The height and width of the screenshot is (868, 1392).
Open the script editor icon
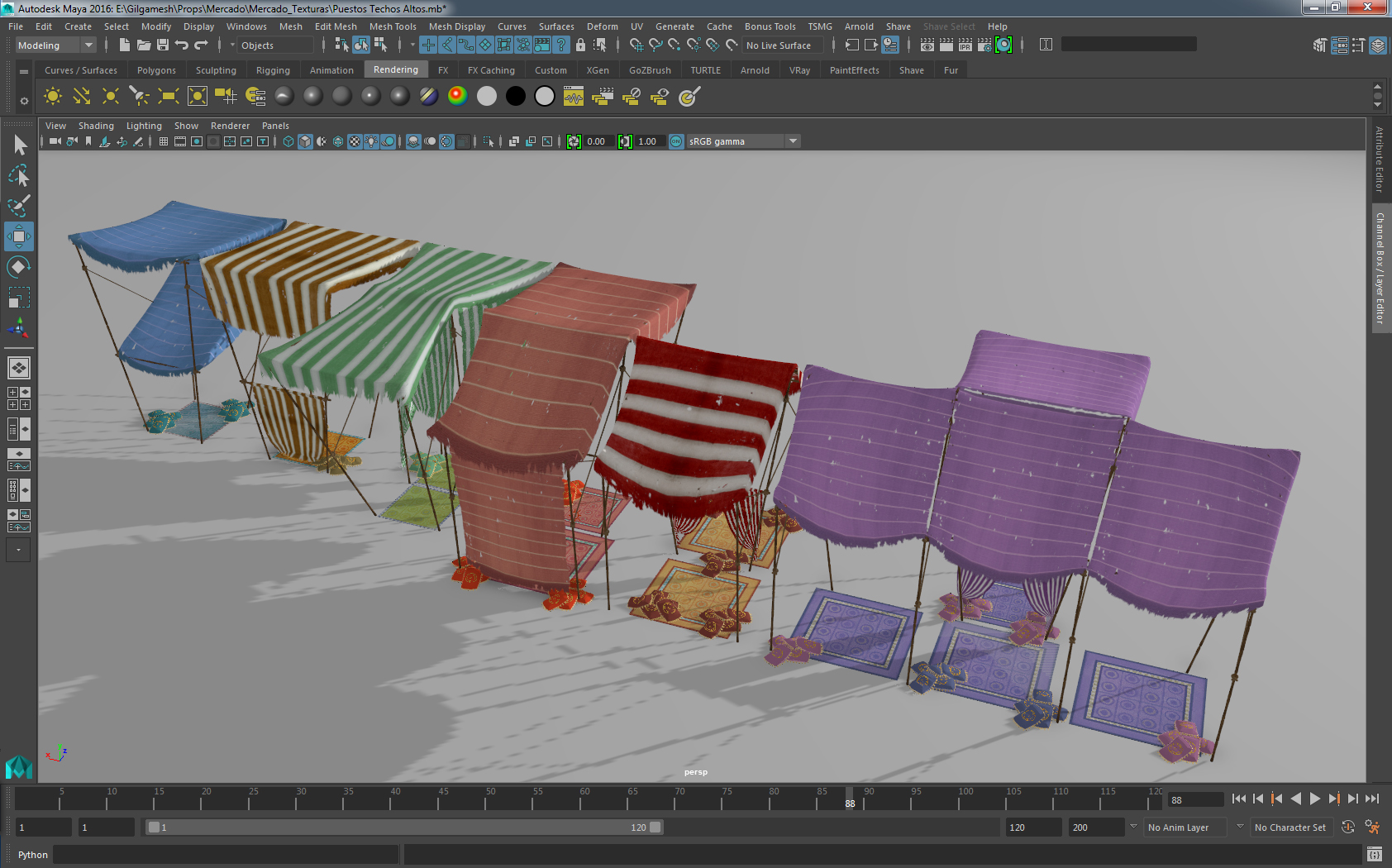[1374, 854]
